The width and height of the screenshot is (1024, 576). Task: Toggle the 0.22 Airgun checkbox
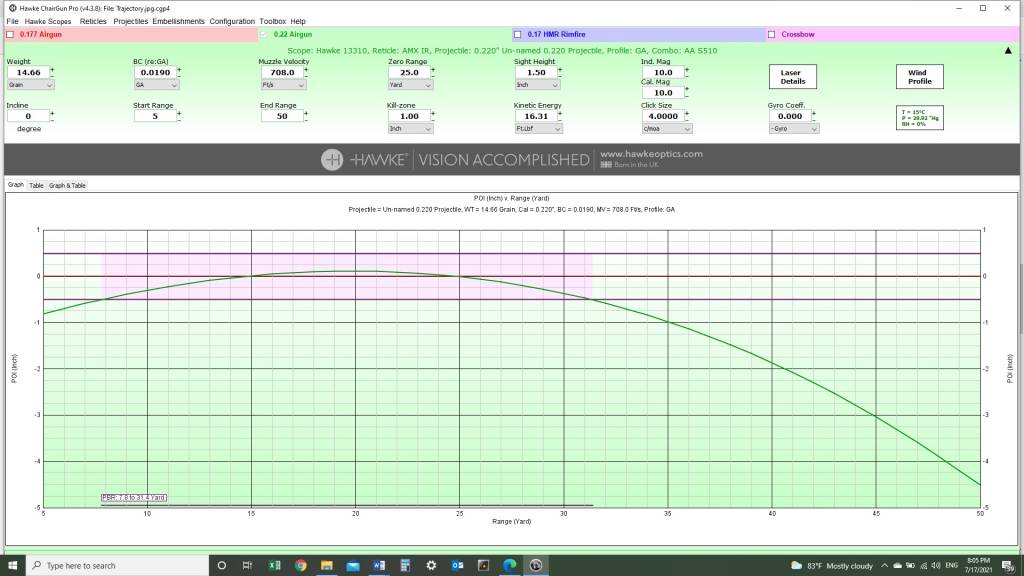tap(264, 35)
